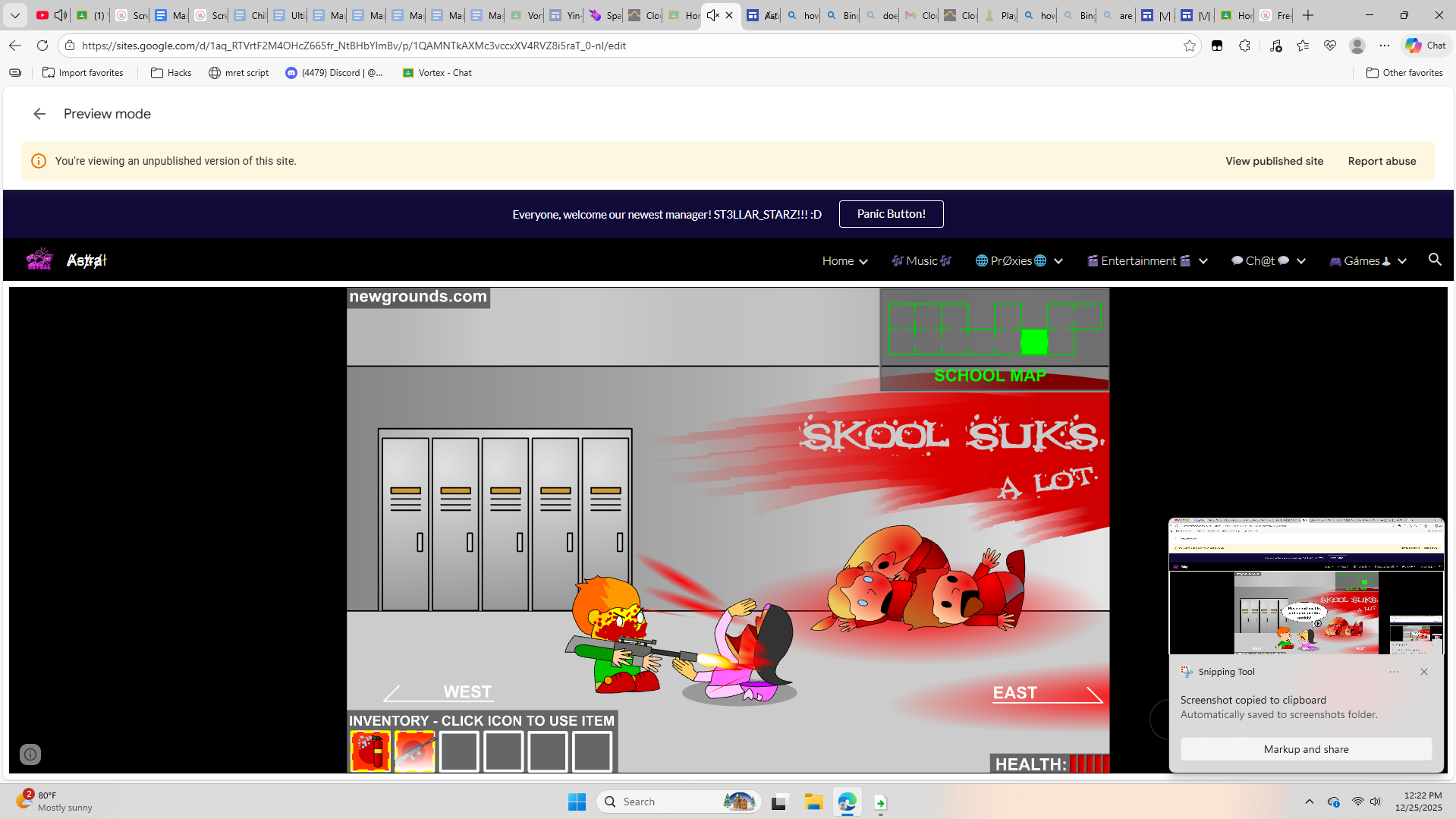
Task: Open File Explorer from taskbar
Action: pyautogui.click(x=814, y=802)
